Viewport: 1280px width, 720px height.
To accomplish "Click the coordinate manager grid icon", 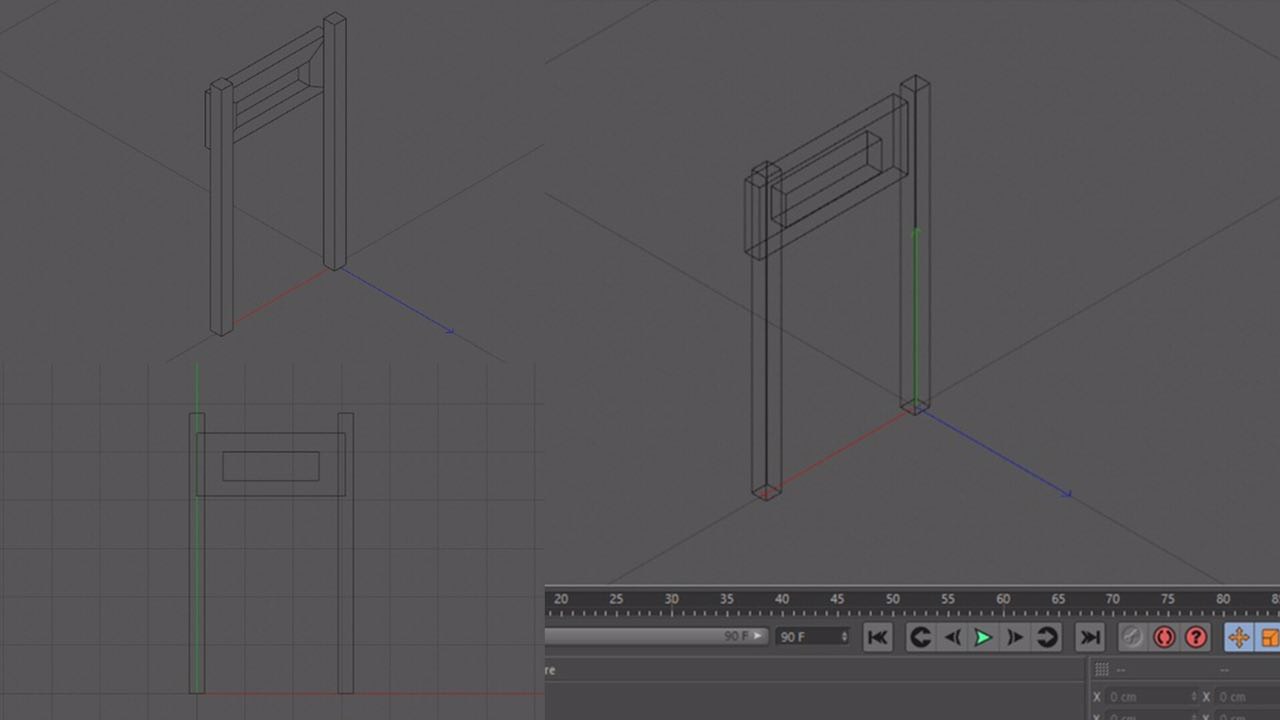I will click(x=1101, y=669).
